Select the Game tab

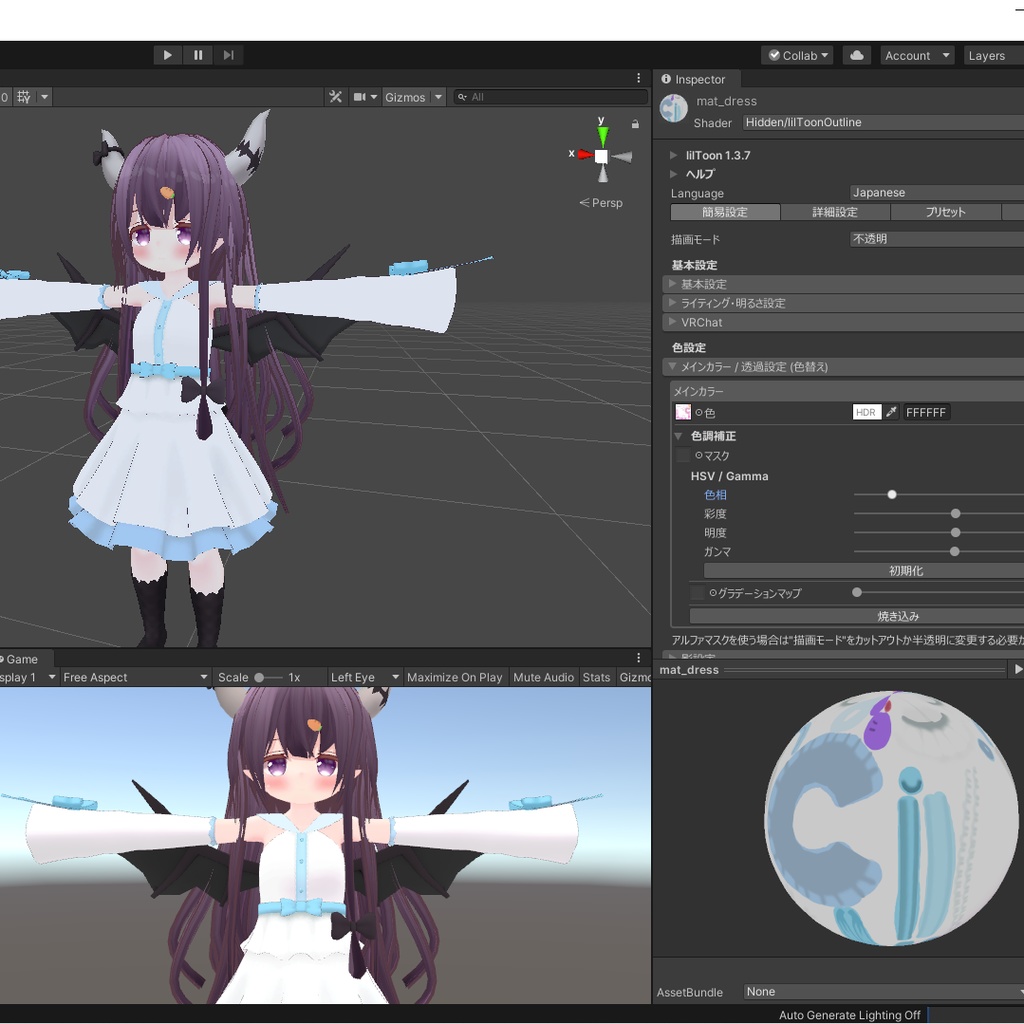20,659
